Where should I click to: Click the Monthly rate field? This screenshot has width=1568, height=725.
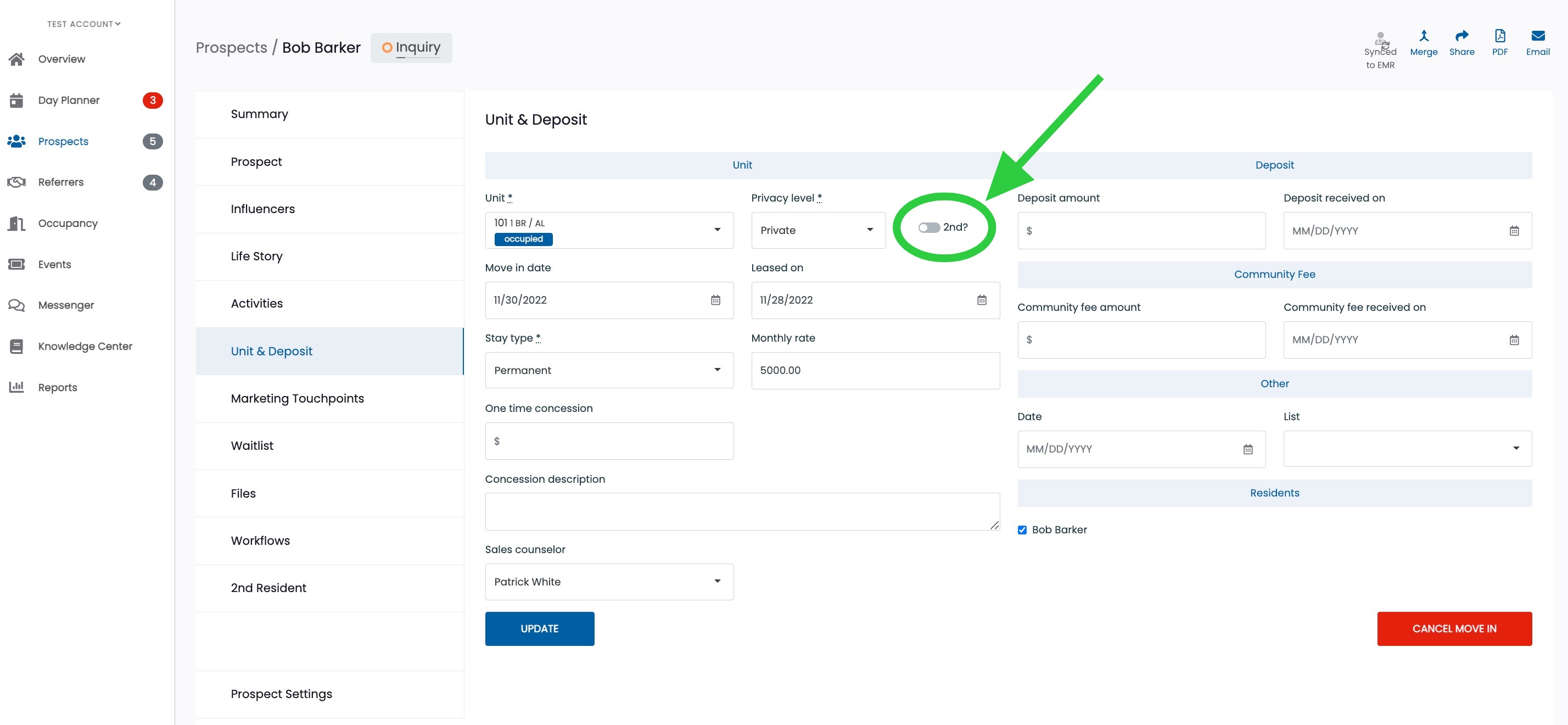(875, 370)
